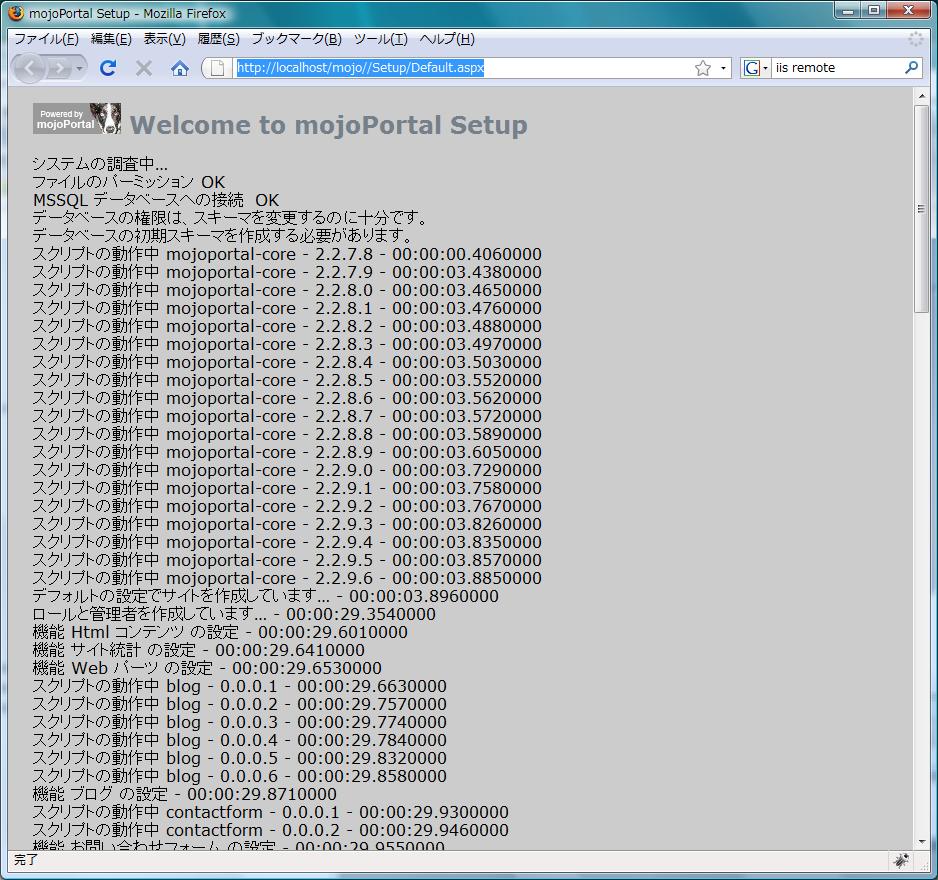The width and height of the screenshot is (938, 880).
Task: Go back using the Back arrow button
Action: [29, 69]
